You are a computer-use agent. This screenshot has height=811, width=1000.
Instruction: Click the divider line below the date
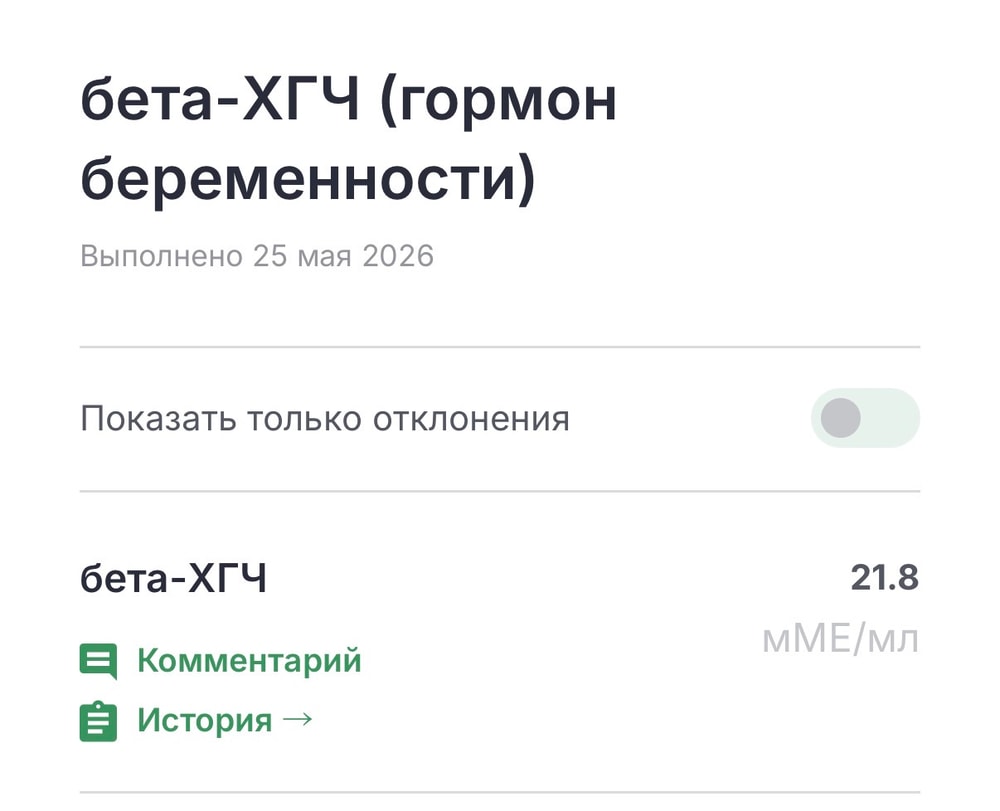click(x=500, y=347)
